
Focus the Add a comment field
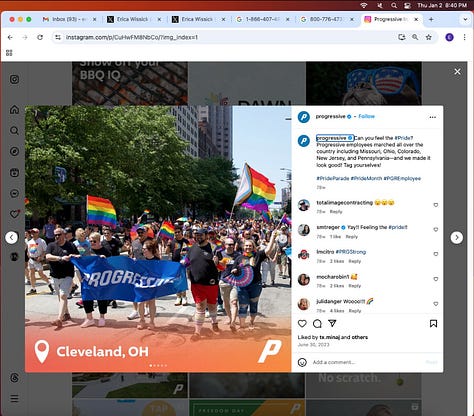point(367,362)
